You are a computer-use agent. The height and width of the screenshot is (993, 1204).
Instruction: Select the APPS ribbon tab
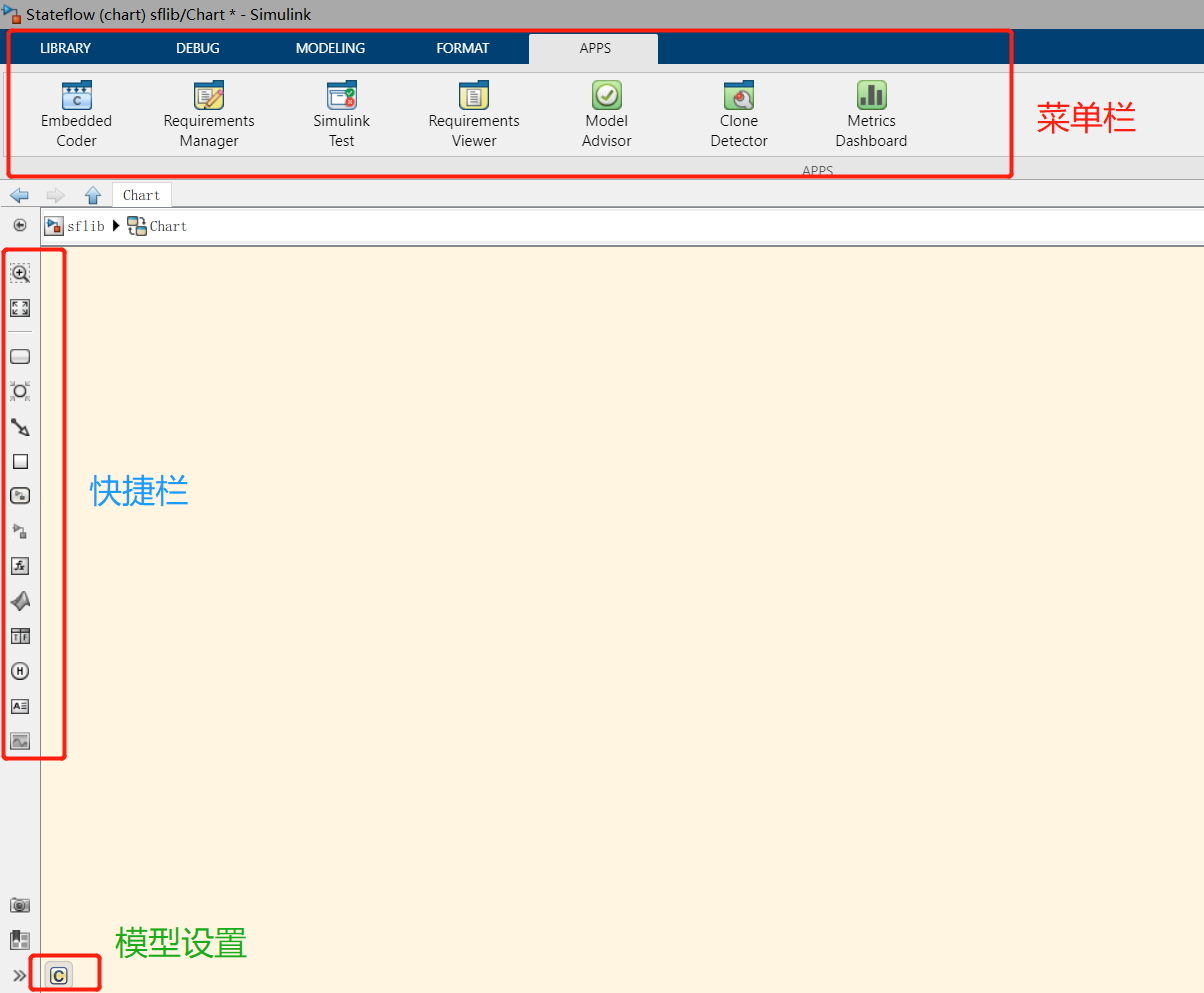pos(594,48)
